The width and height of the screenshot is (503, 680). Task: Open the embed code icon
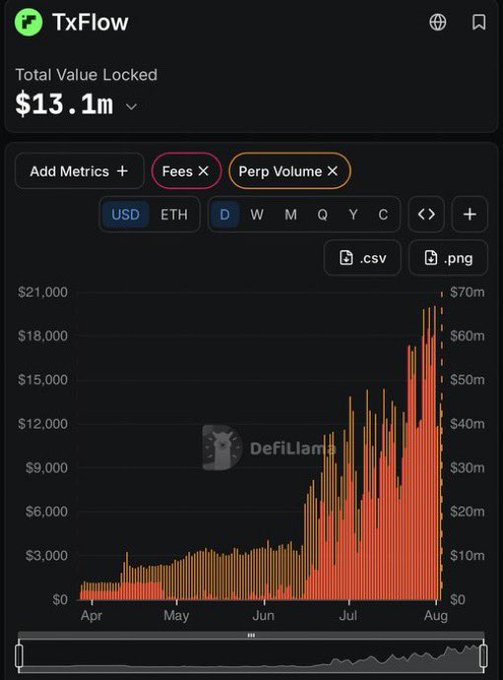(x=426, y=214)
